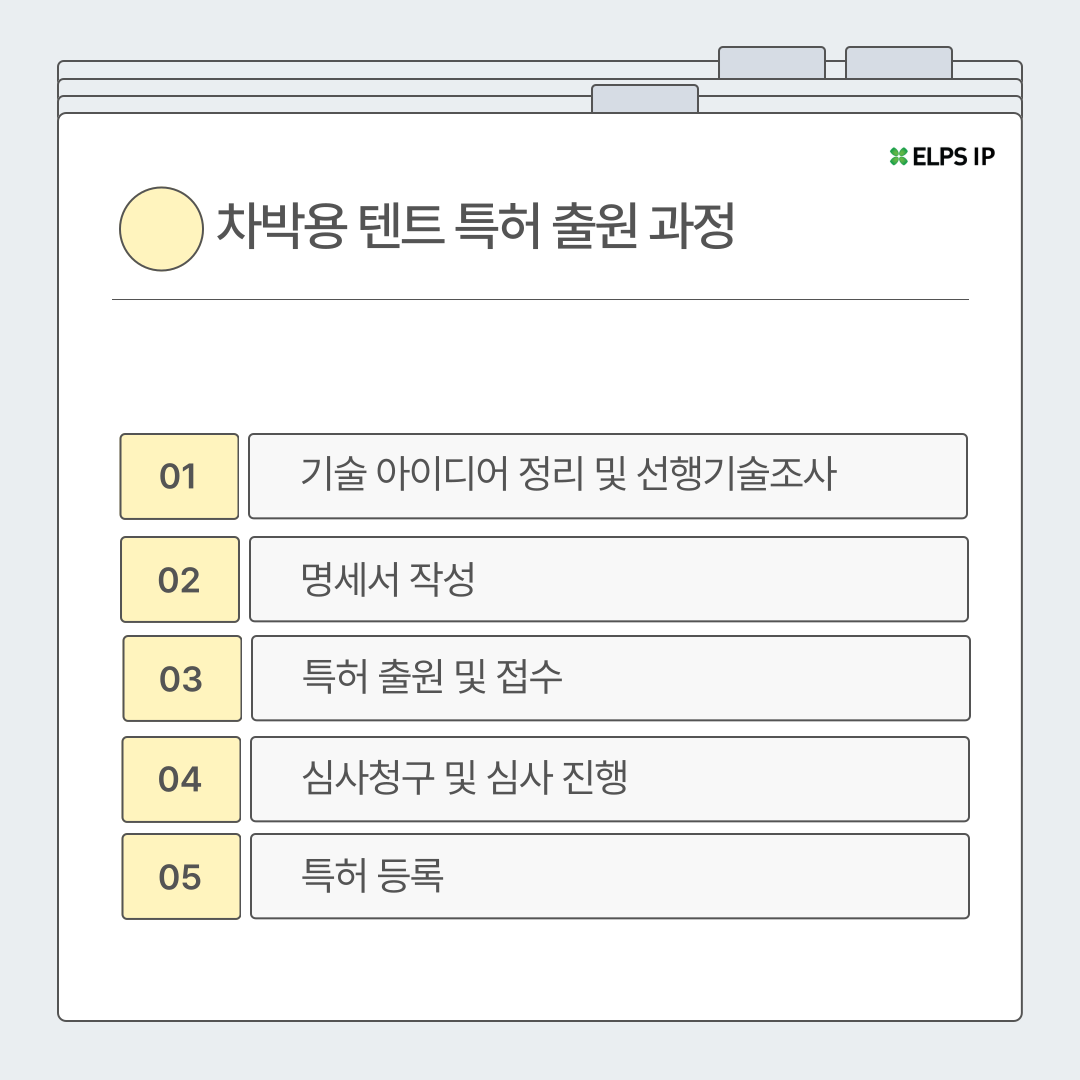Click the yellow circle beside the title
This screenshot has width=1080, height=1080.
pos(161,229)
